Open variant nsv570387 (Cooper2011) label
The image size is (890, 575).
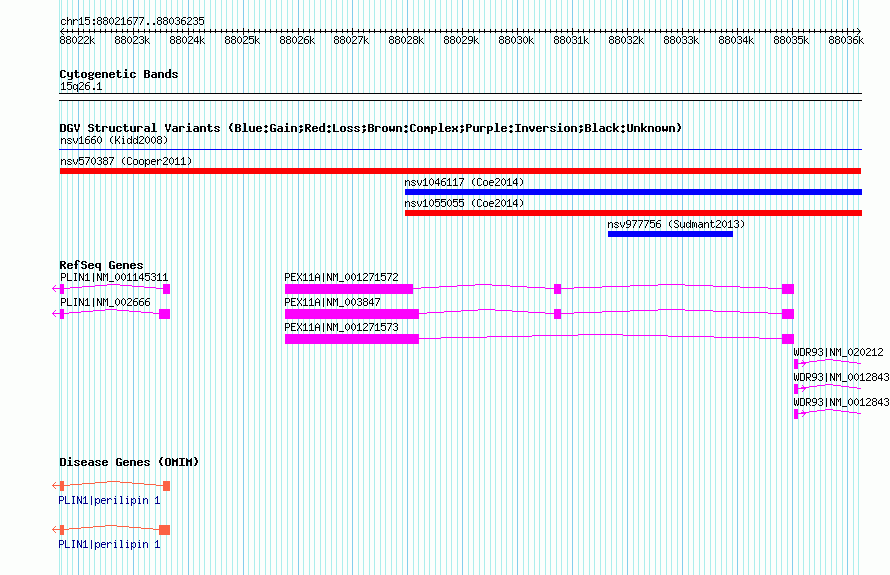point(126,161)
